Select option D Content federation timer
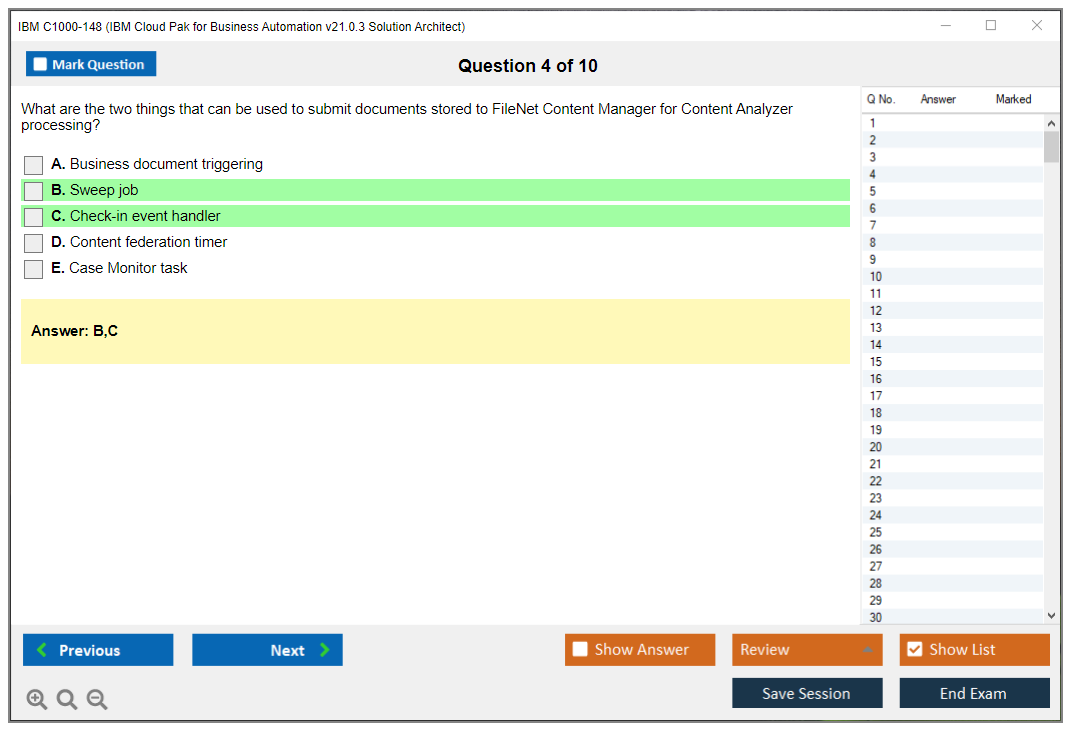This screenshot has width=1075, height=735. [34, 243]
